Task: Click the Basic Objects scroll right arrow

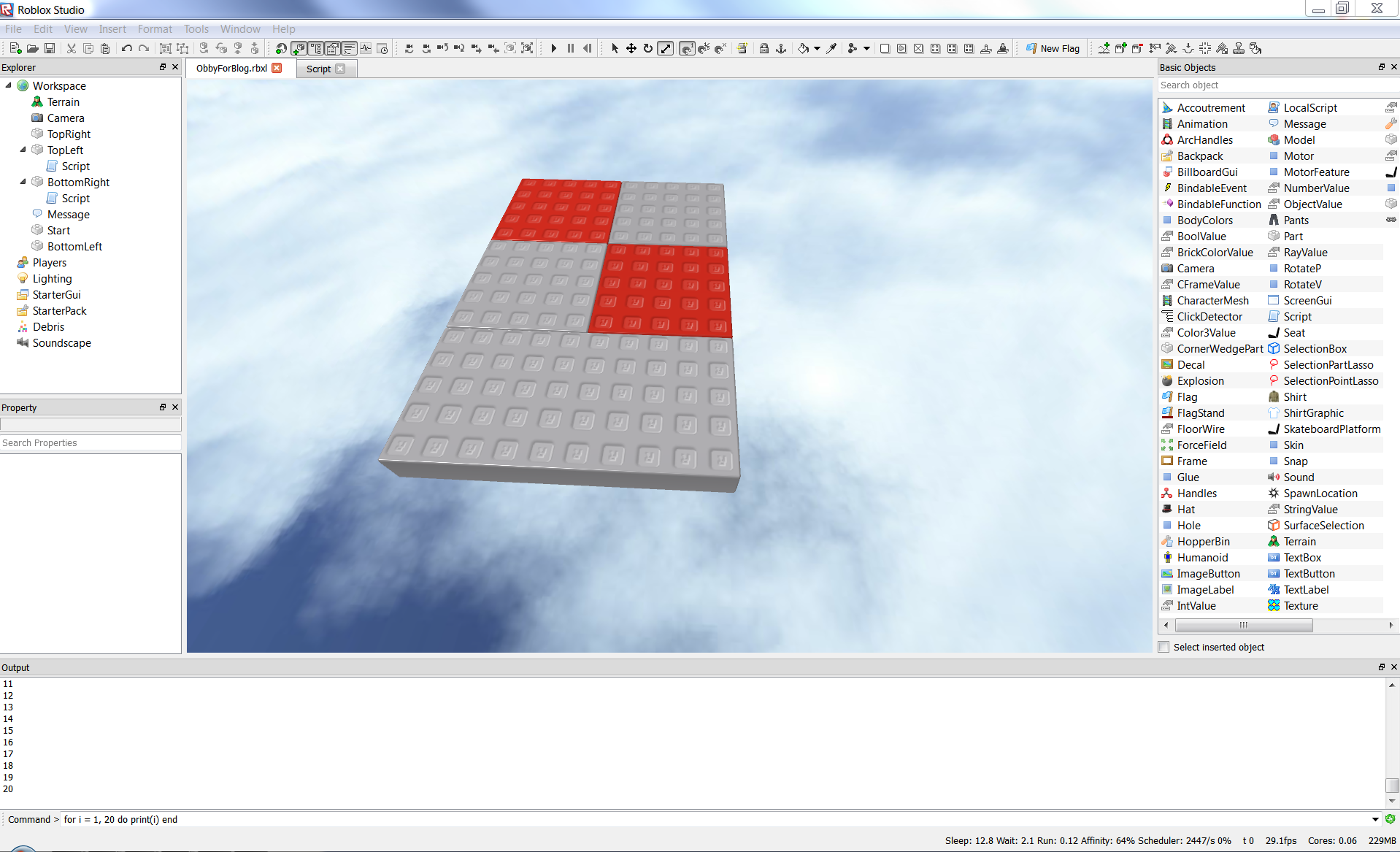Action: point(1391,625)
